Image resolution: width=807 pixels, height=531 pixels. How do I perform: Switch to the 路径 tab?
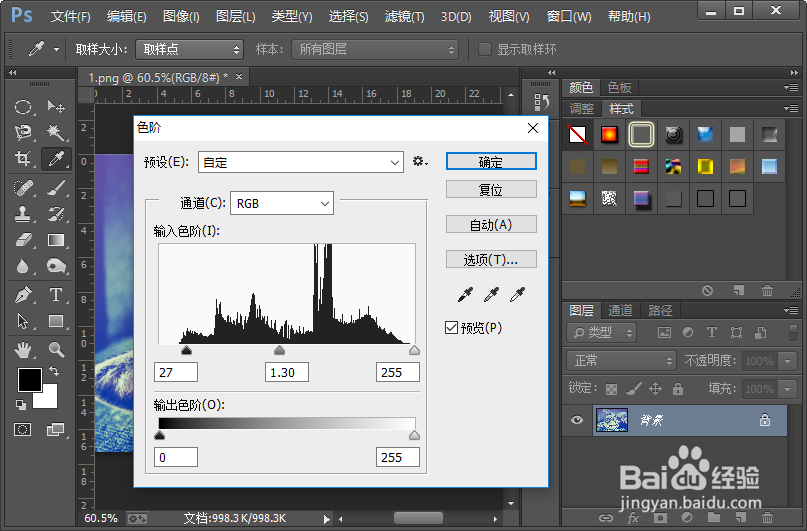tap(660, 310)
